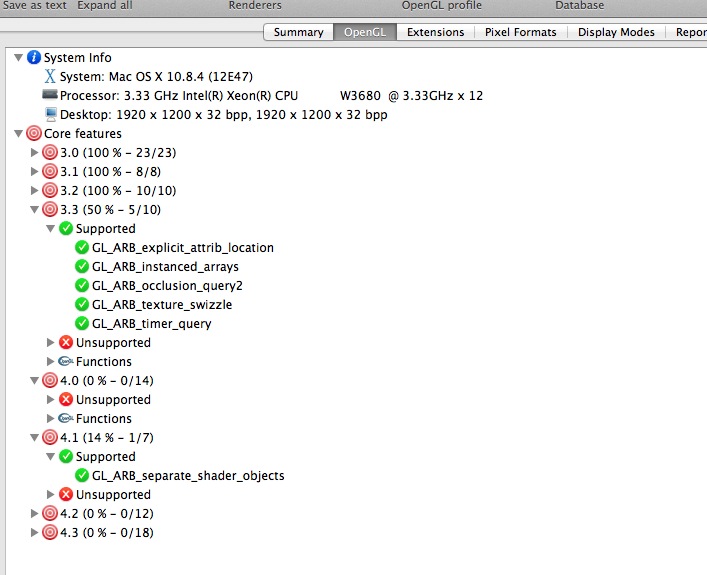
Task: Click Save as text toolbar button
Action: pyautogui.click(x=35, y=5)
